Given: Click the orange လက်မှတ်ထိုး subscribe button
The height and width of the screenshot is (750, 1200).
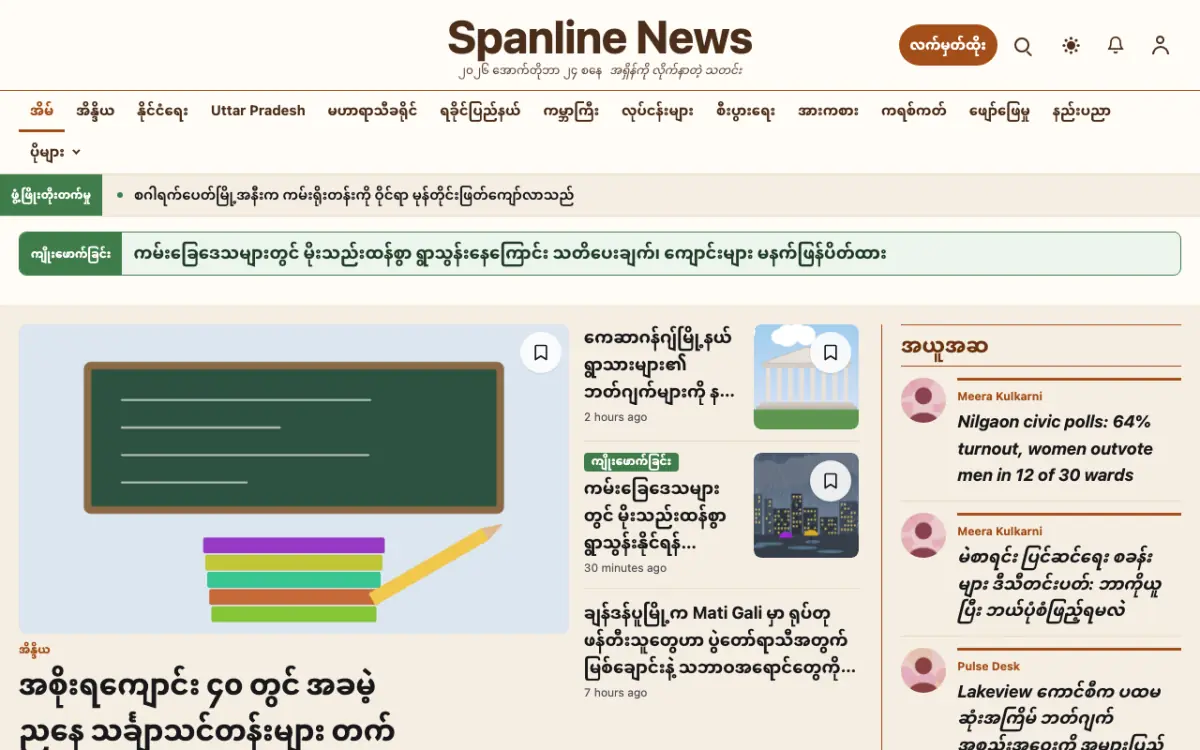Looking at the screenshot, I should tap(948, 46).
